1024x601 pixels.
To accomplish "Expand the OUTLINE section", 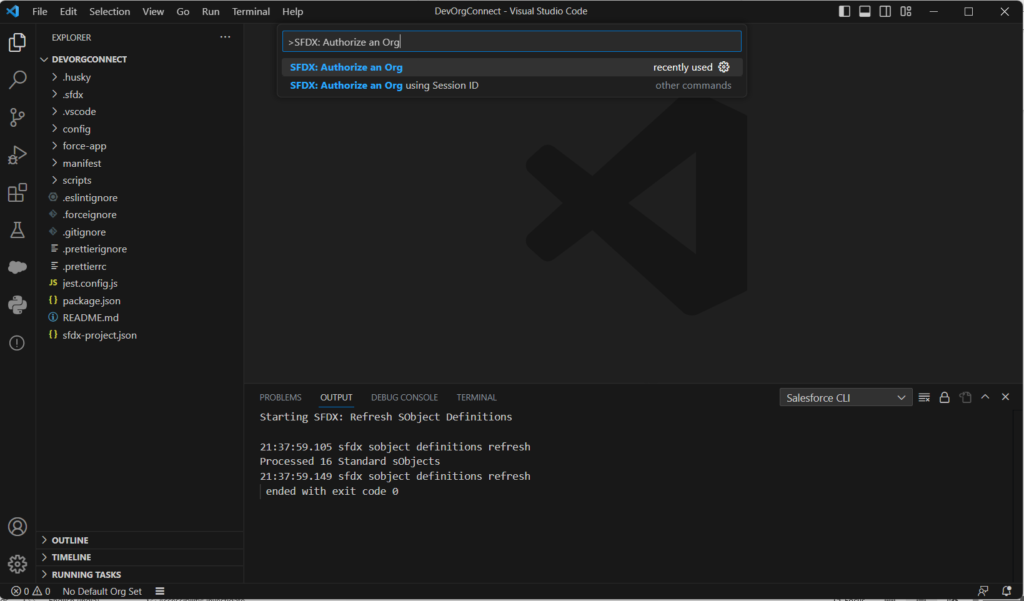I will [x=70, y=540].
